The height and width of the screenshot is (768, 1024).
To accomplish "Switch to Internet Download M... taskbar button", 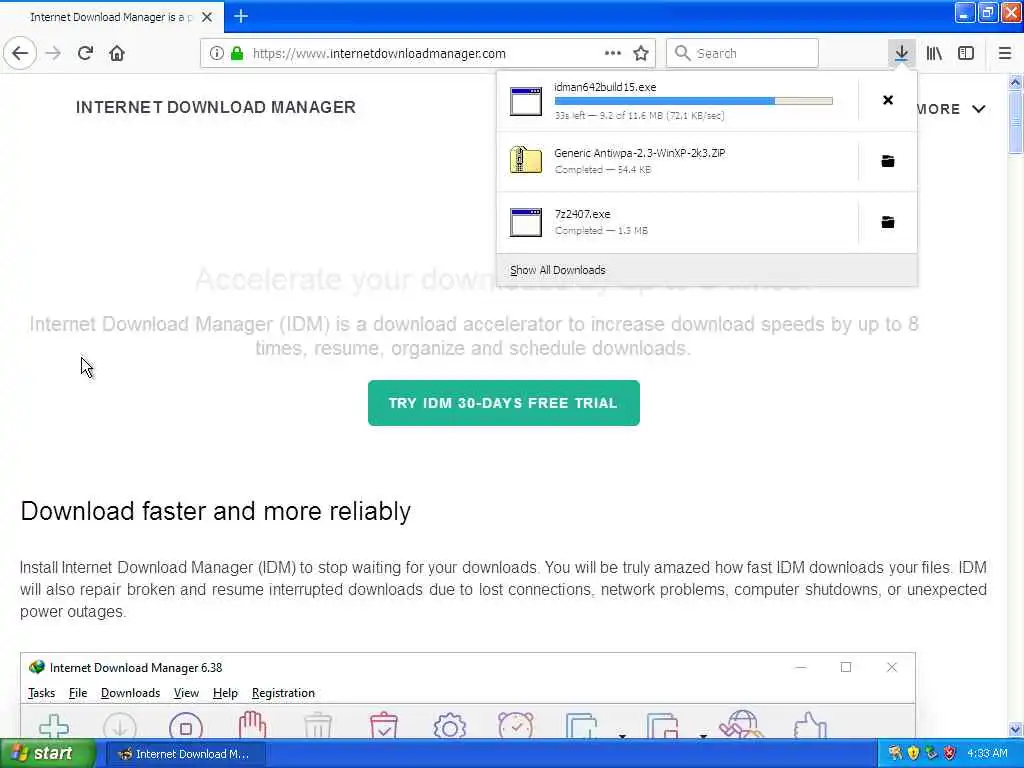I will coord(186,754).
